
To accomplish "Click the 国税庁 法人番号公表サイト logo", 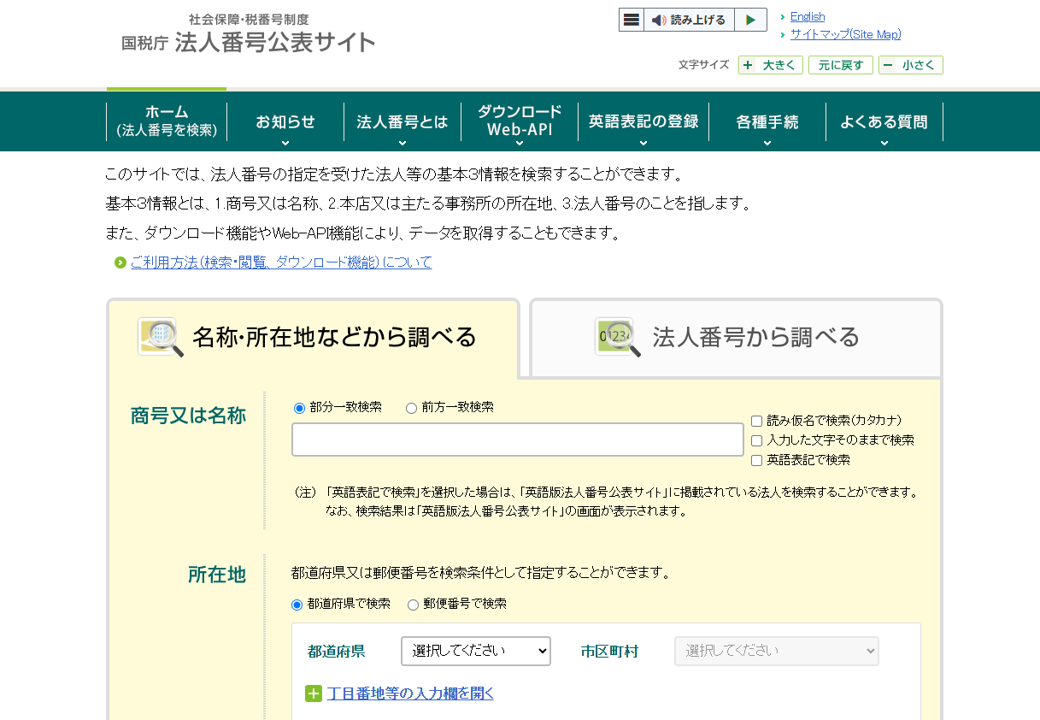I will 249,35.
